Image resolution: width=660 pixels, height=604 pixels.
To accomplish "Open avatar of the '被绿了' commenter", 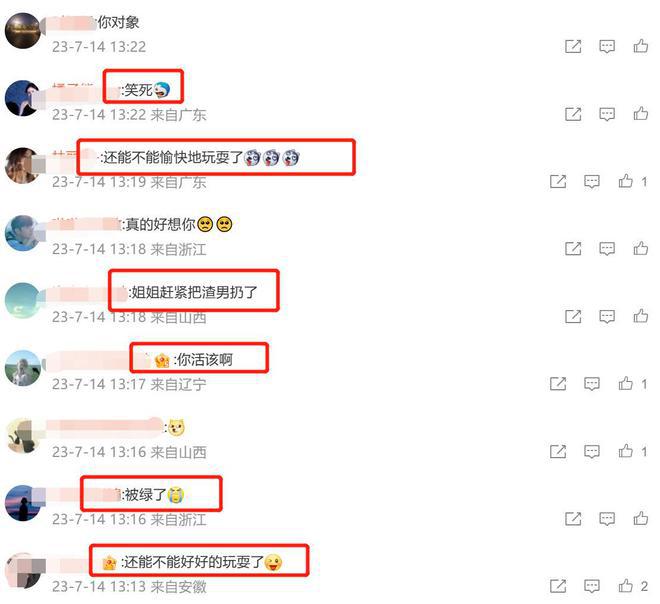I will point(22,503).
